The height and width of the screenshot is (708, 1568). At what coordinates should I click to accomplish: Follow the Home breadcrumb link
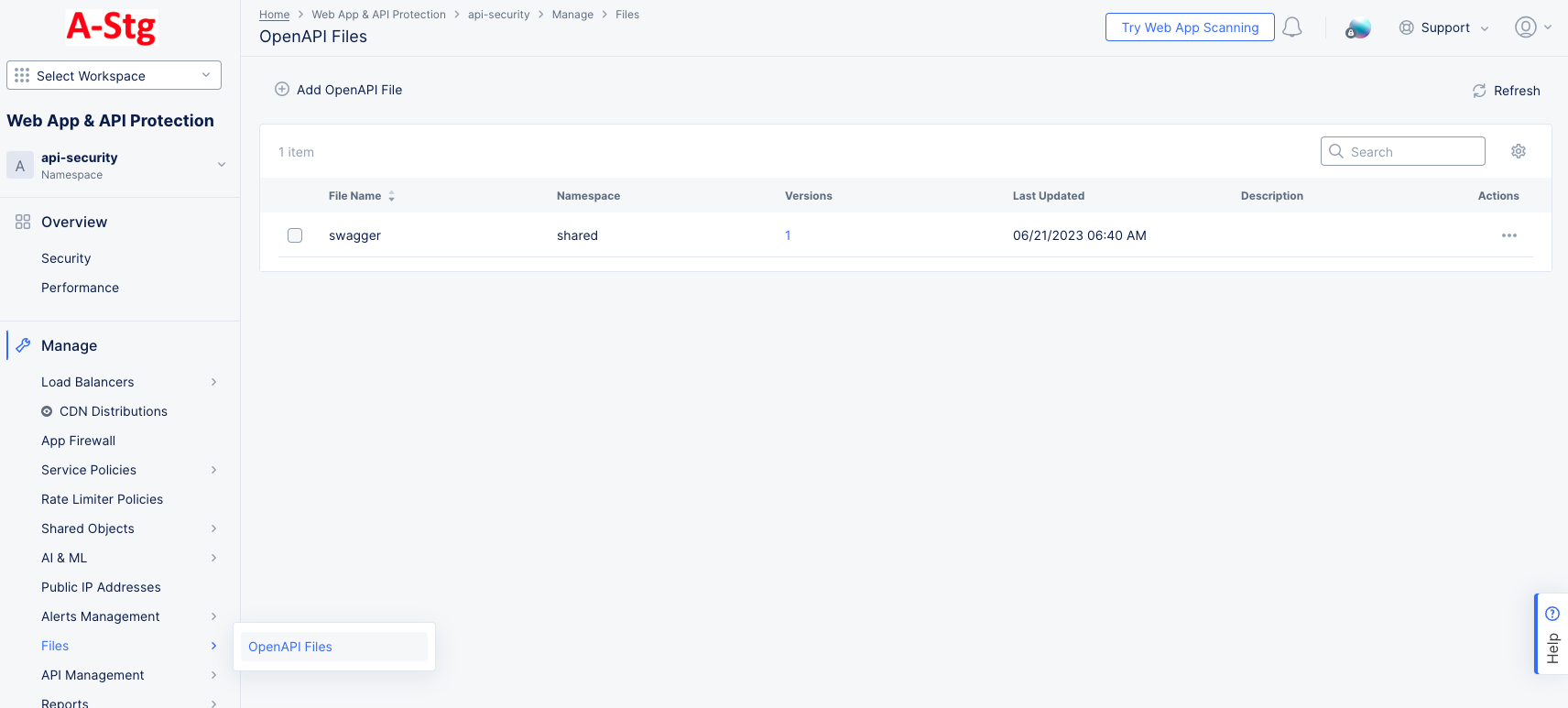click(274, 15)
